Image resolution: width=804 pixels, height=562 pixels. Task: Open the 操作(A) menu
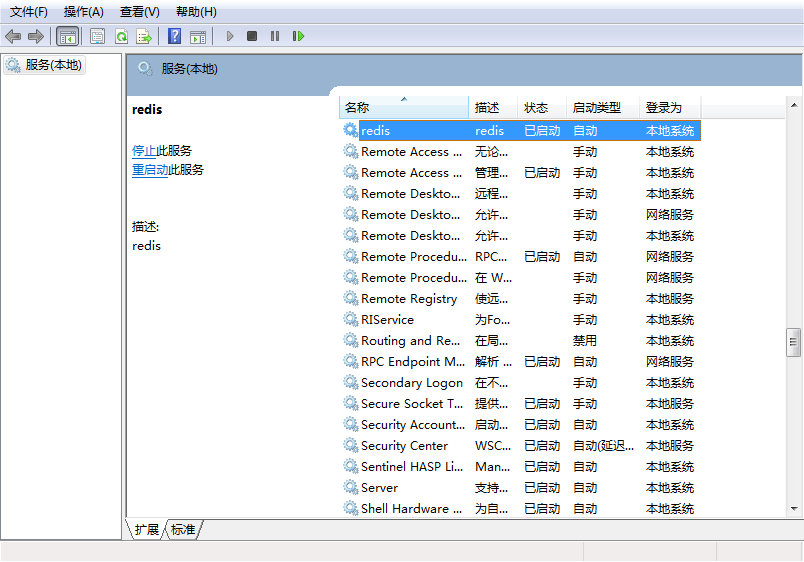coord(84,12)
